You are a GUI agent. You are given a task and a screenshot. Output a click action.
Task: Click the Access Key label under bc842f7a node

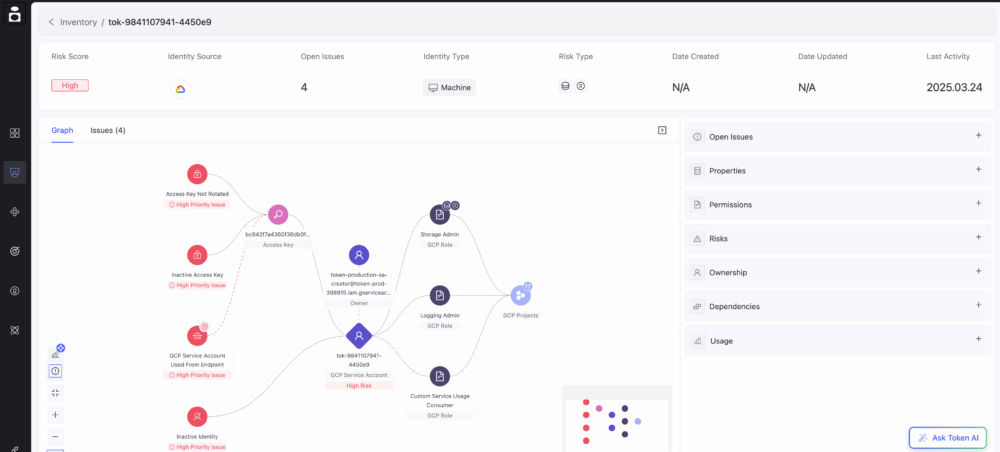[x=278, y=244]
